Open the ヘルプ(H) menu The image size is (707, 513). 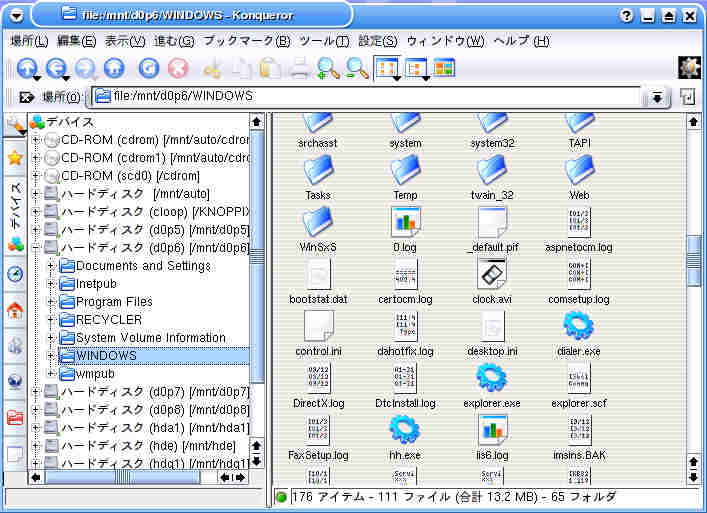522,41
